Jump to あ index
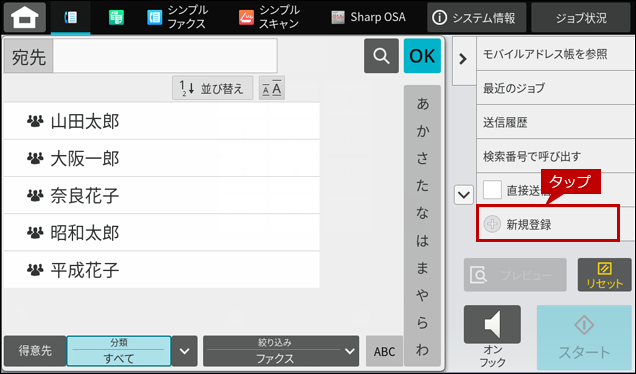The width and height of the screenshot is (636, 374). (423, 104)
